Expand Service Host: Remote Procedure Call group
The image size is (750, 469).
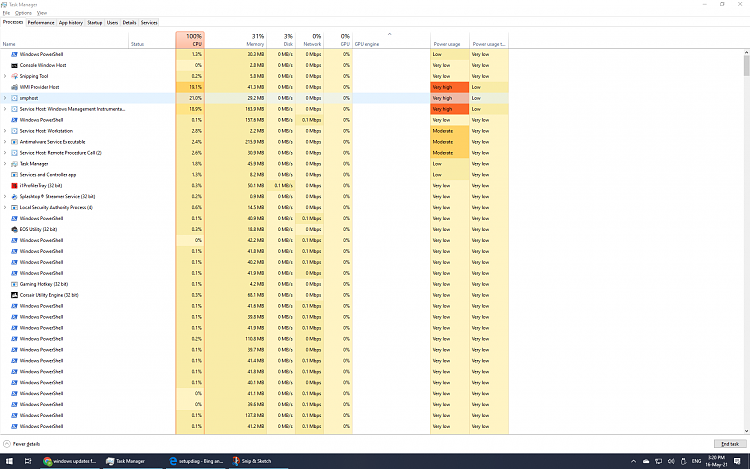5,153
